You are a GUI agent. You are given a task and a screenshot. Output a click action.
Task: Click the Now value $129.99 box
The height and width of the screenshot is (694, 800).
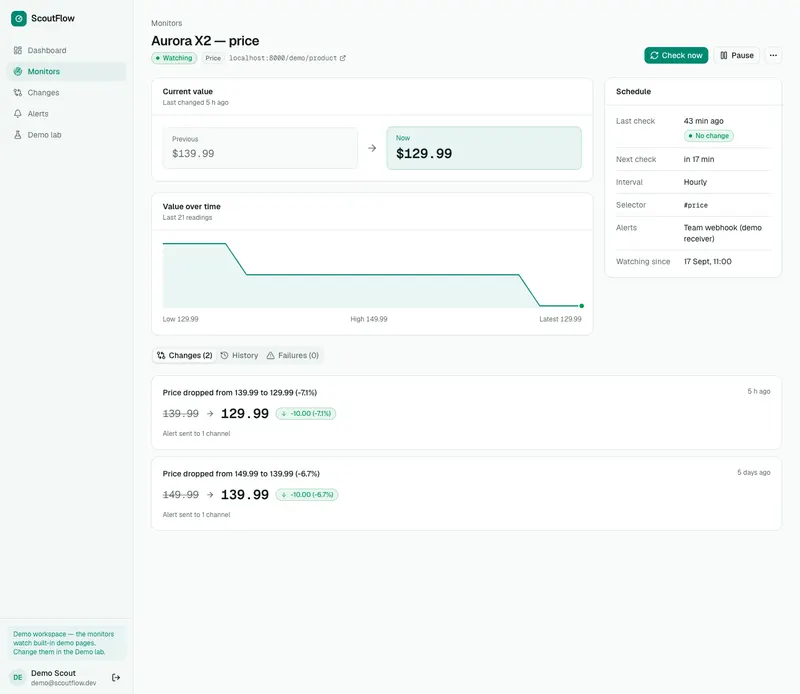click(x=484, y=148)
